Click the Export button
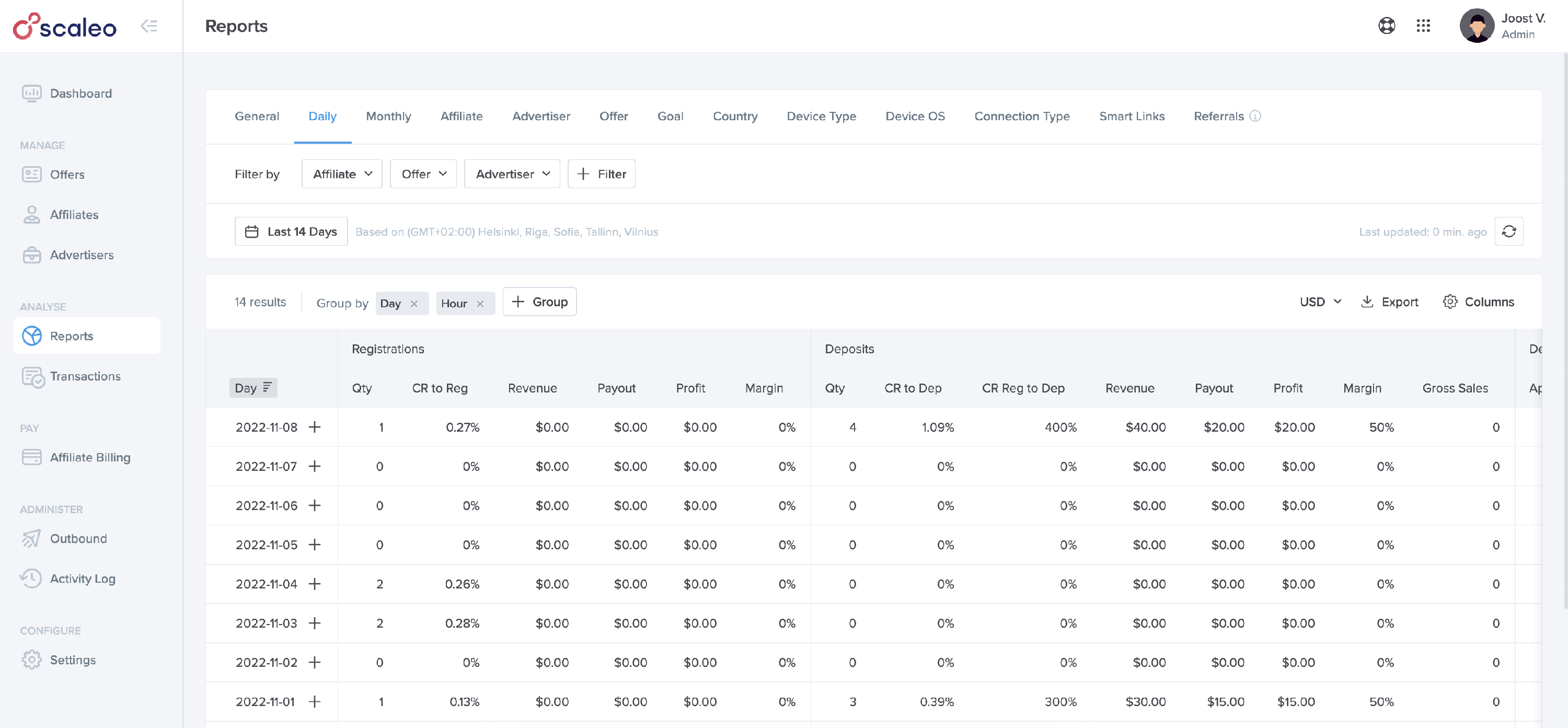This screenshot has width=1568, height=728. click(x=1390, y=302)
